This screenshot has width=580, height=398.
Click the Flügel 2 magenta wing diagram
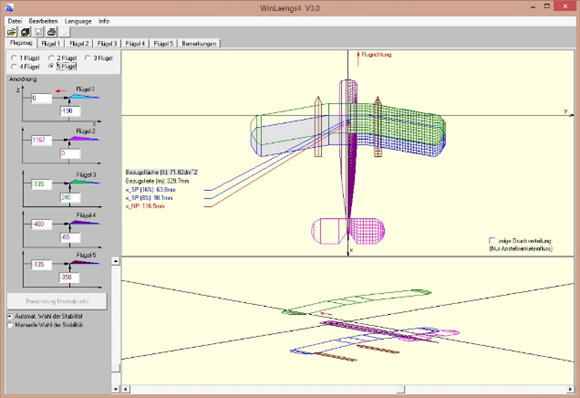point(84,139)
